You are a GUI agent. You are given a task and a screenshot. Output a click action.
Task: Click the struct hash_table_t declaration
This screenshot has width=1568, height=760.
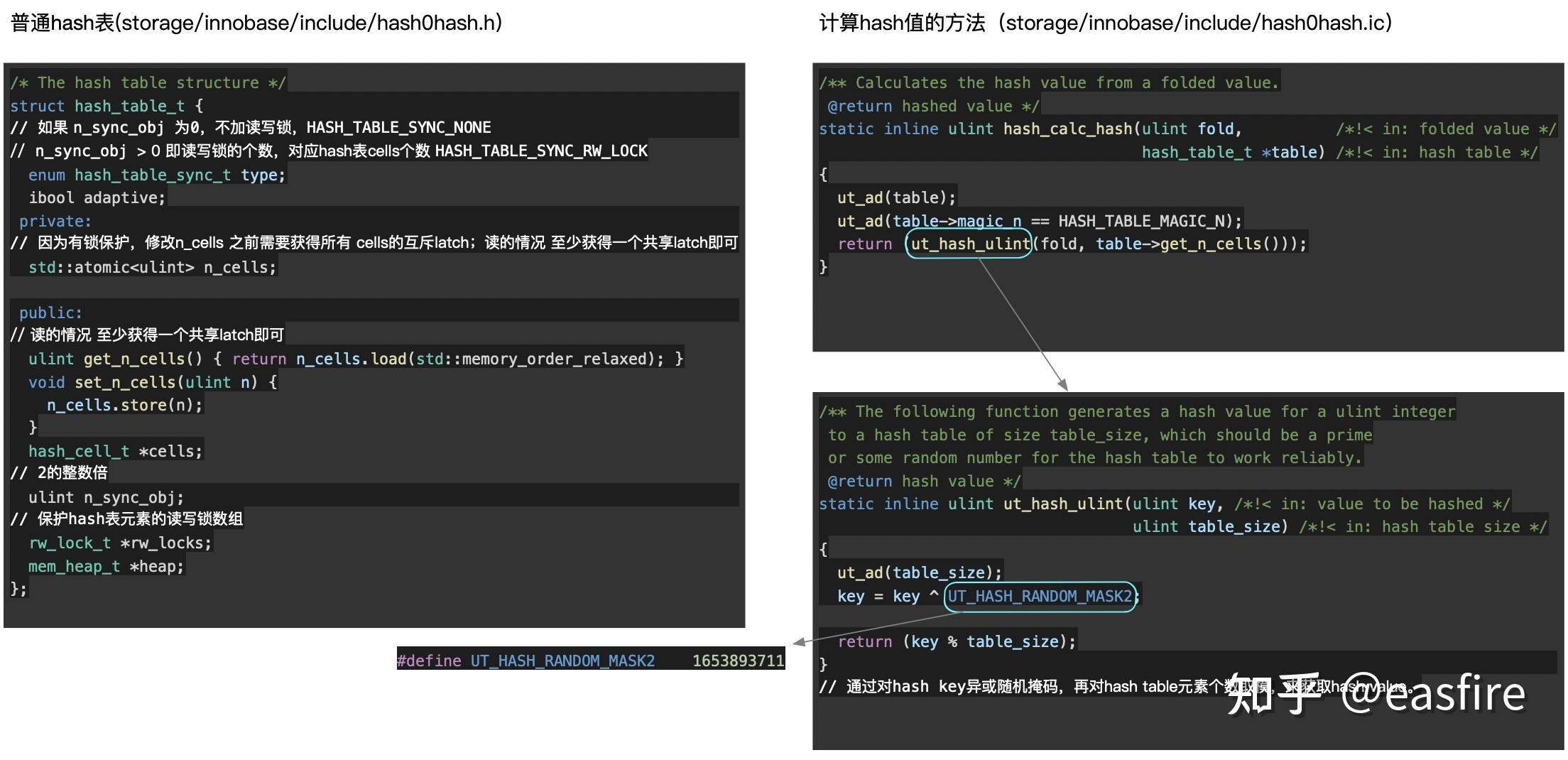99,105
